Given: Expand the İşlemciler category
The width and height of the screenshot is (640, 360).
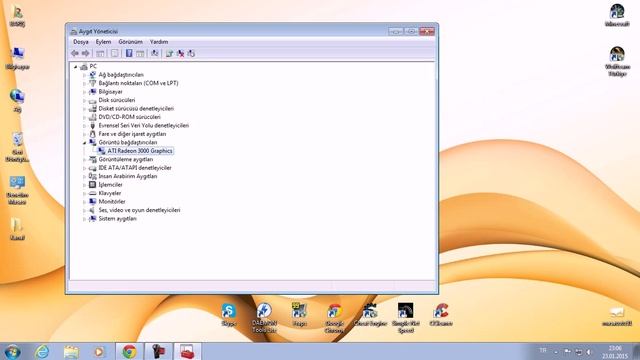Looking at the screenshot, I should tap(84, 185).
